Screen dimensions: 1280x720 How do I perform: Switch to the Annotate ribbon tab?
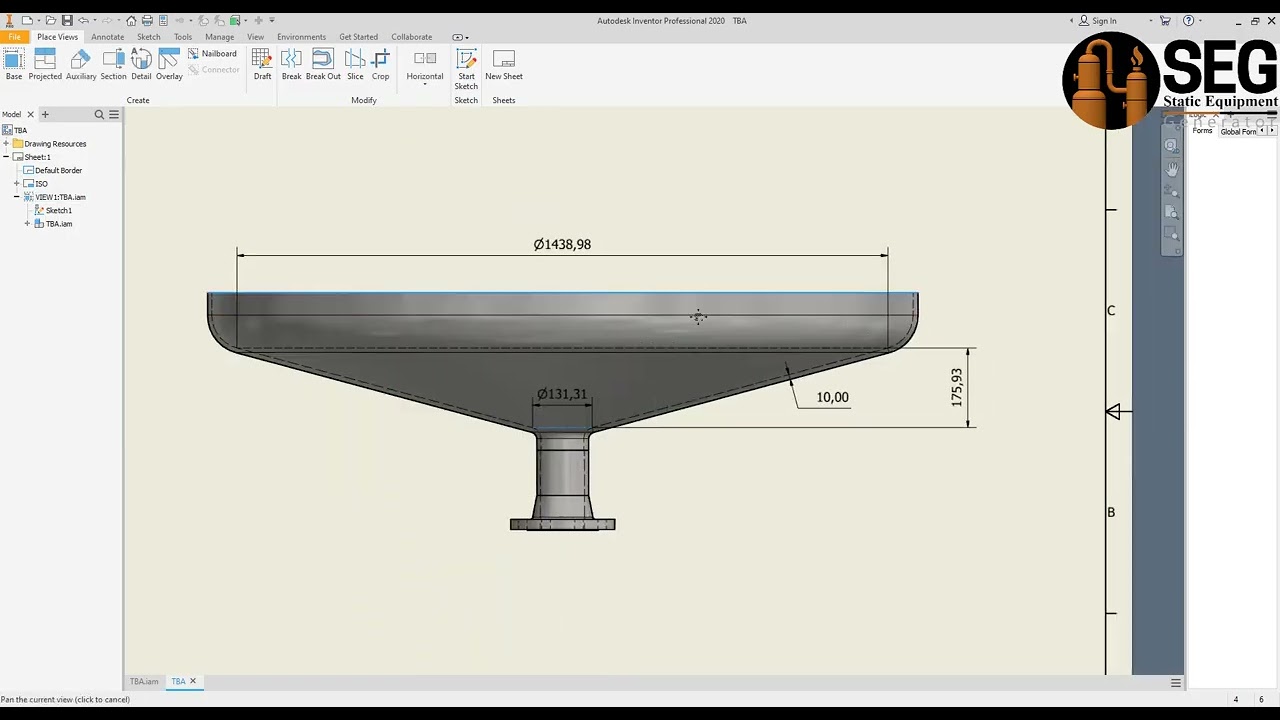tap(108, 37)
